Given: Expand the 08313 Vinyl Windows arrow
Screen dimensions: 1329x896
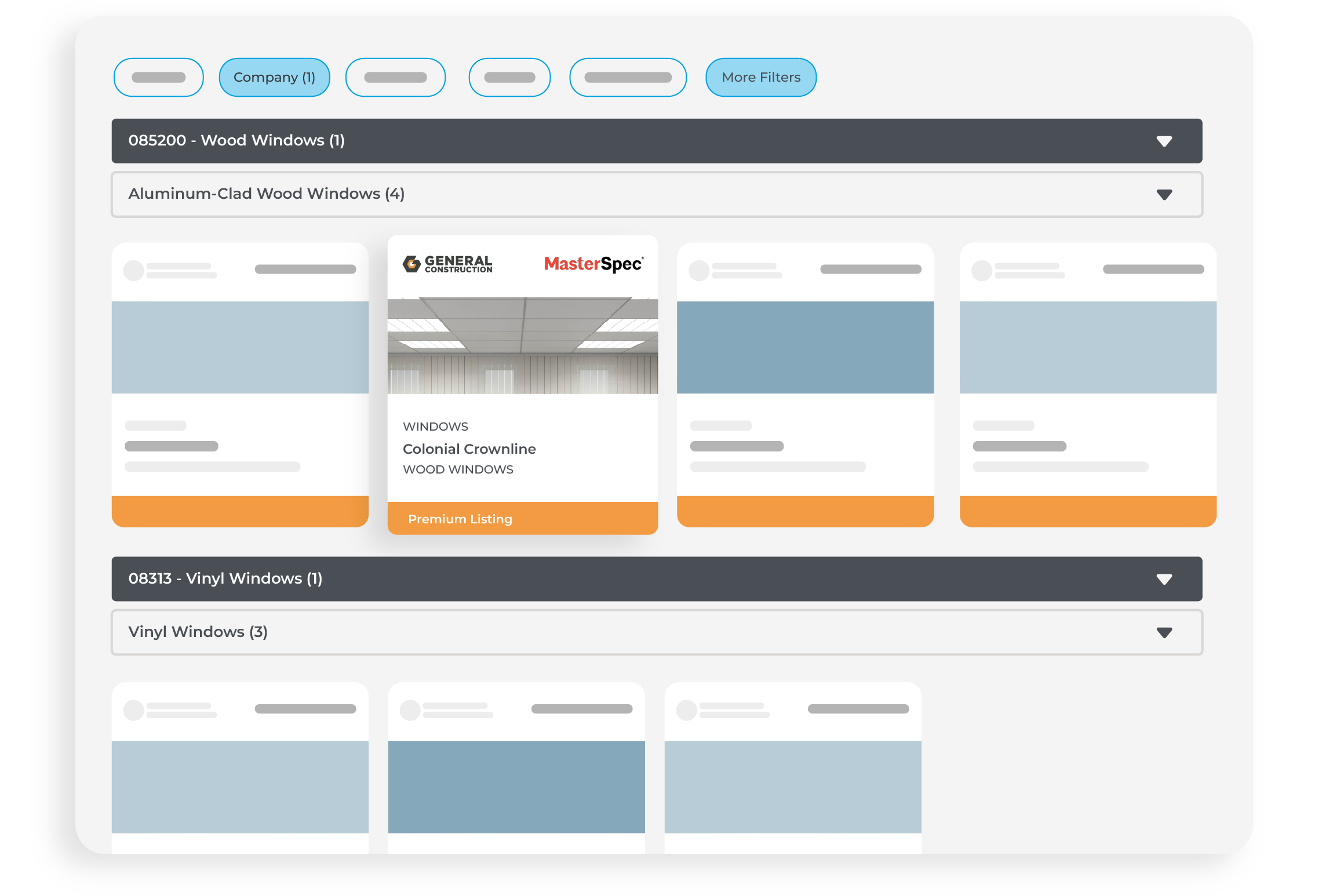Looking at the screenshot, I should click(1164, 579).
